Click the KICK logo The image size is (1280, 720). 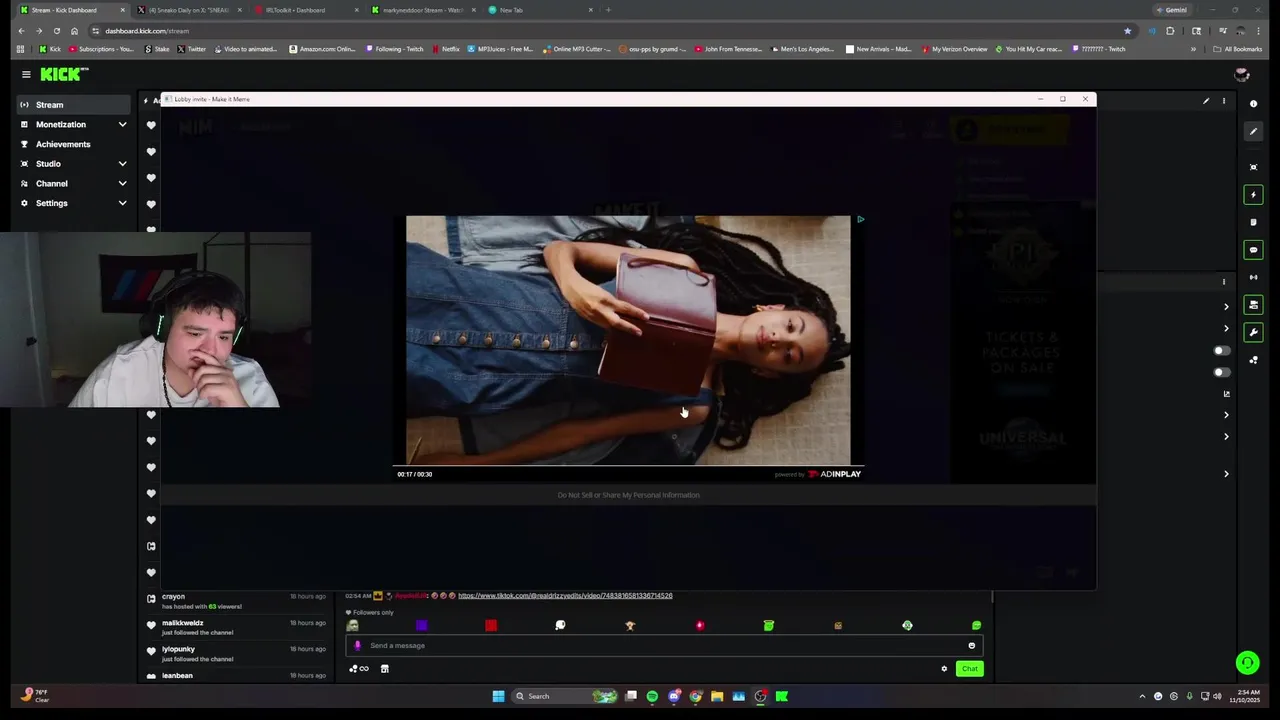point(64,74)
